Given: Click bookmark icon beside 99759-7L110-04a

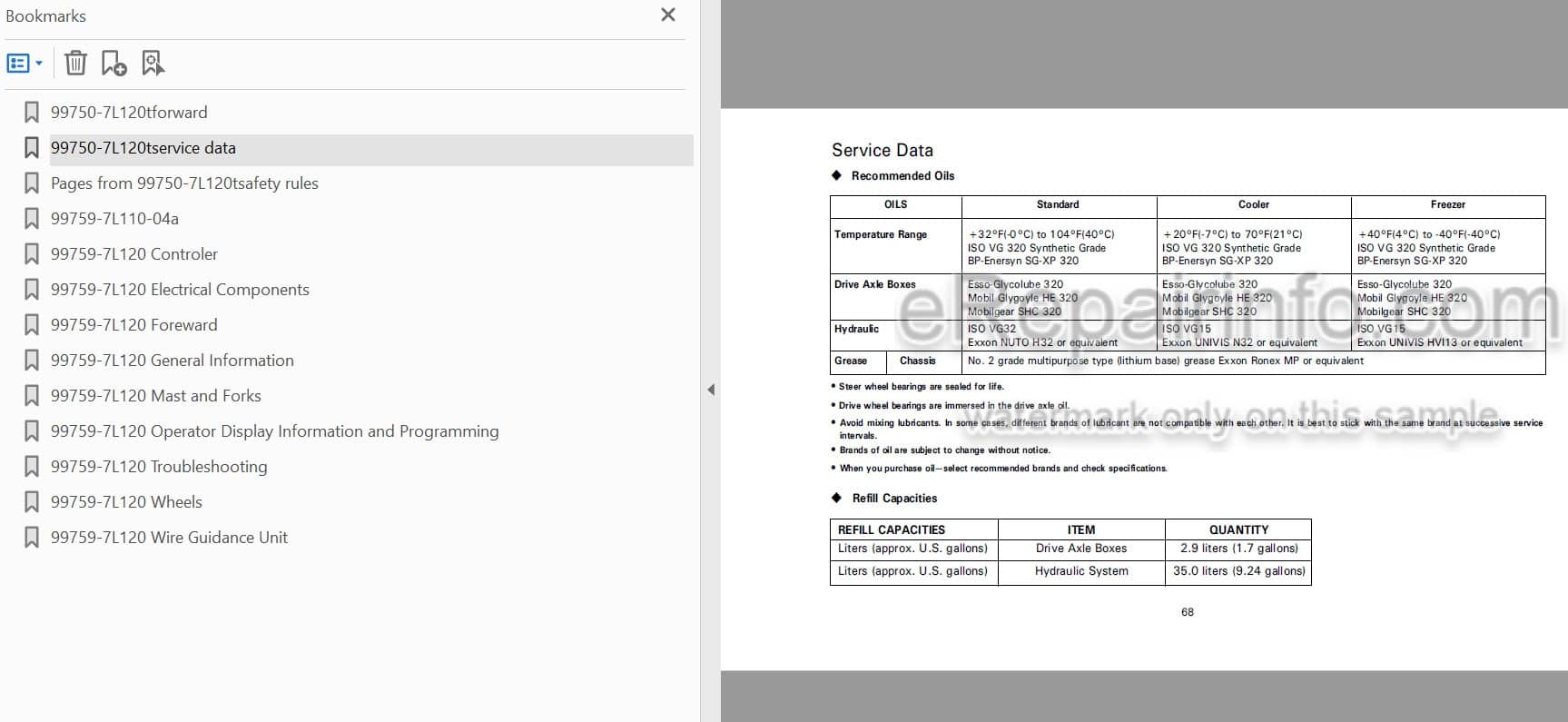Looking at the screenshot, I should pyautogui.click(x=32, y=219).
